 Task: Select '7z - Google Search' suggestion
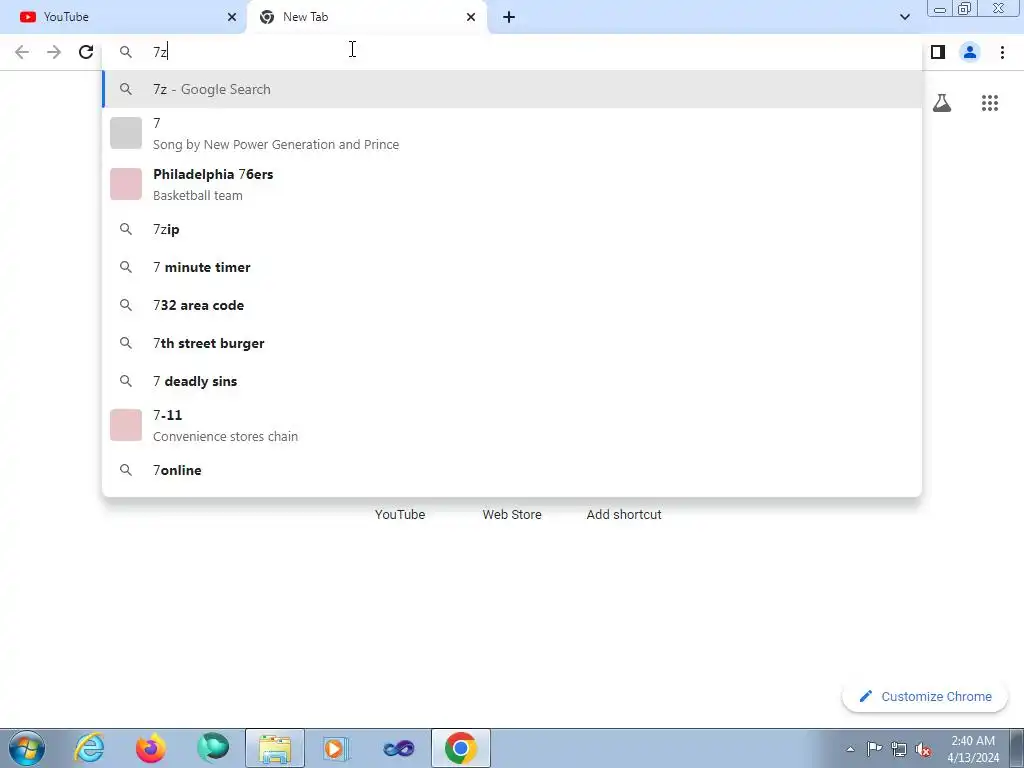pos(512,89)
